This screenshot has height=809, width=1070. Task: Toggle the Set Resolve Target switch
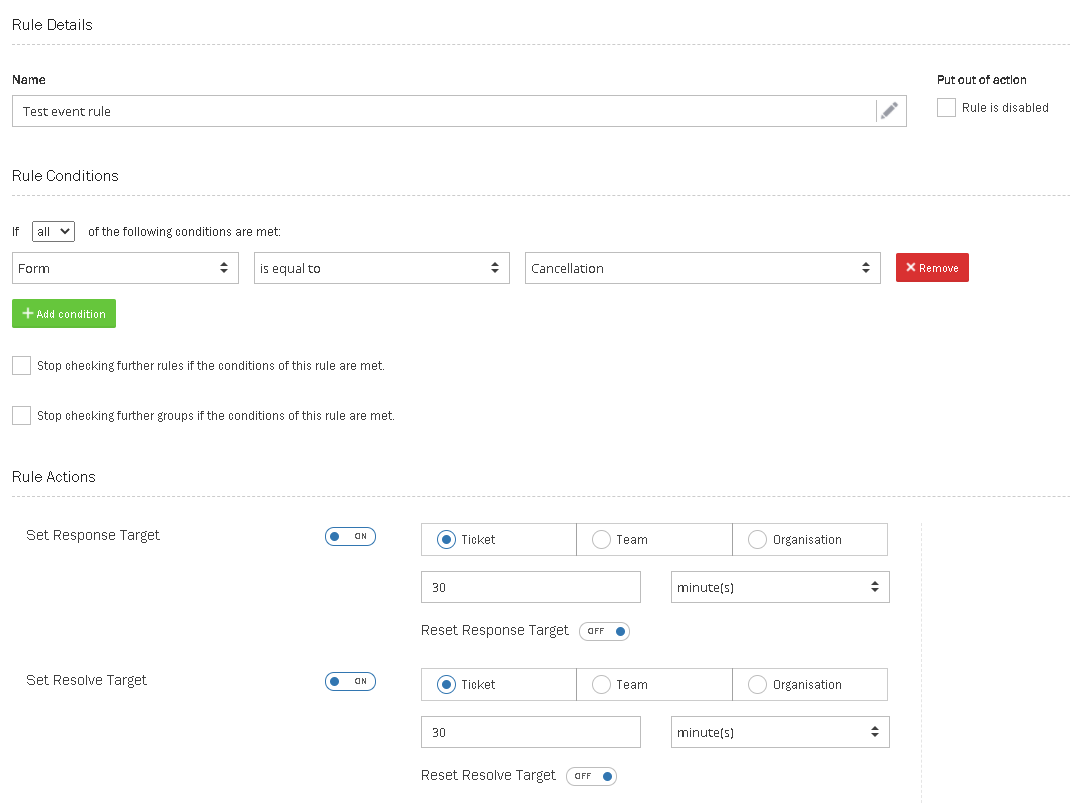click(350, 681)
